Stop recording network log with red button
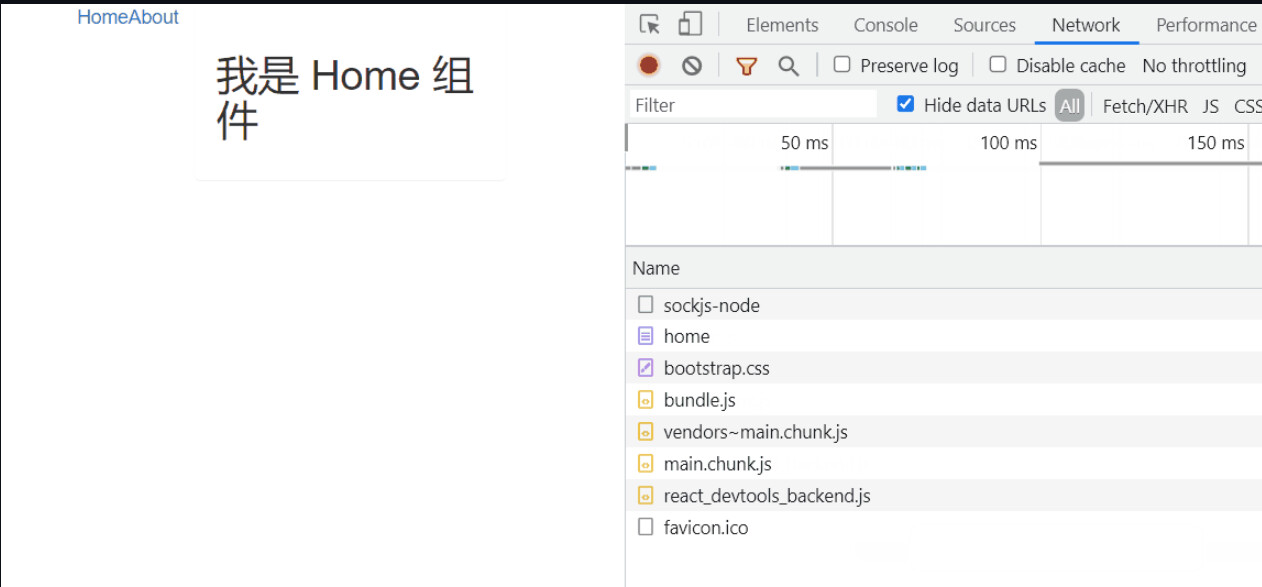The width and height of the screenshot is (1262, 587). pyautogui.click(x=649, y=65)
